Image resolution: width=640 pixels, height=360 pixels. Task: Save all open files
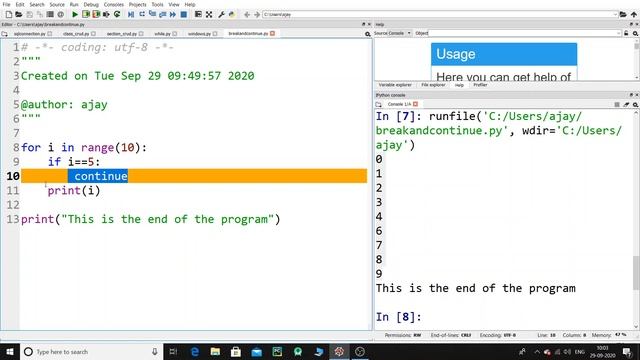(40, 14)
